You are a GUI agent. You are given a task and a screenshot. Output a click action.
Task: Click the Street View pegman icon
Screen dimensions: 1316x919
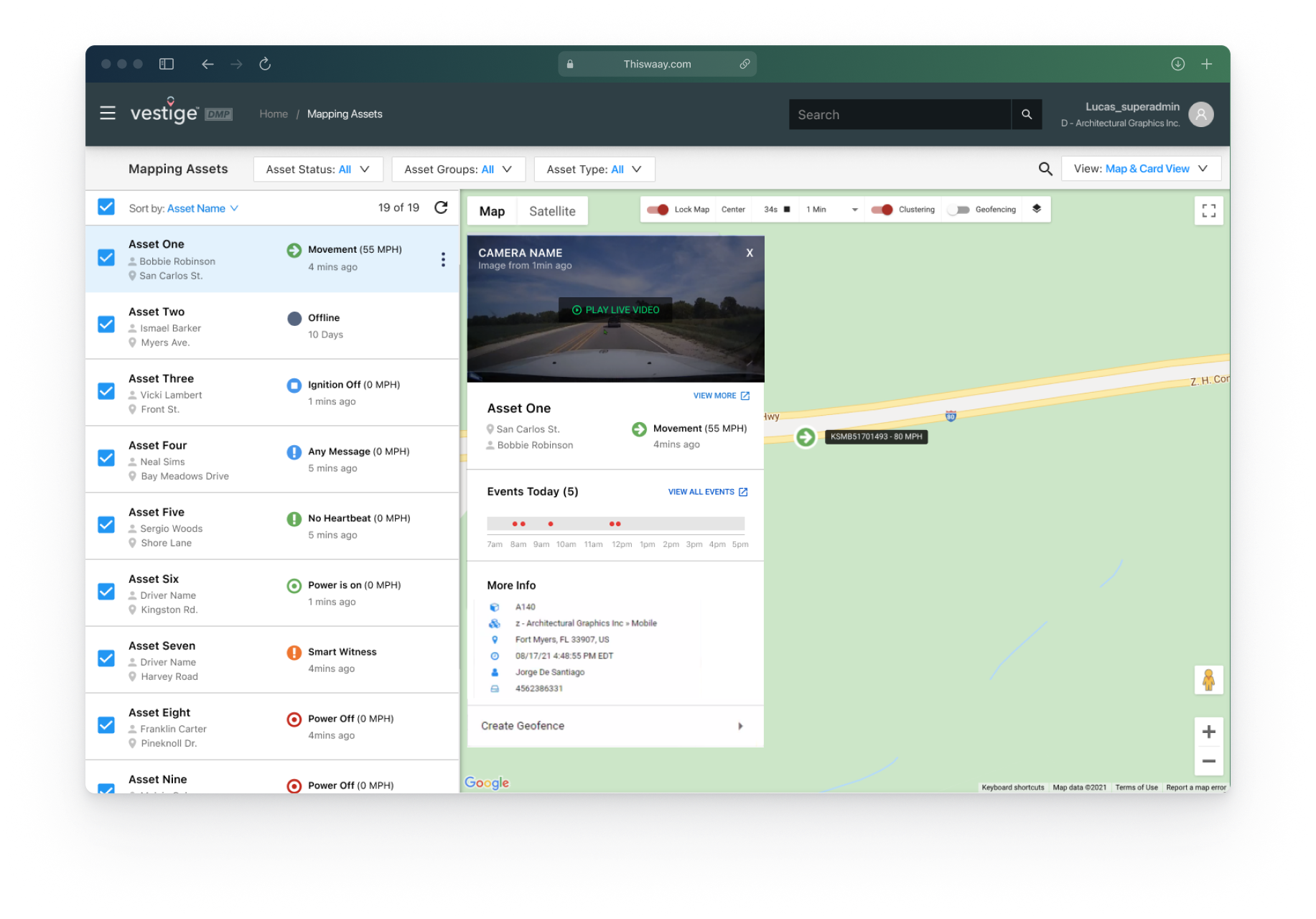pos(1208,679)
